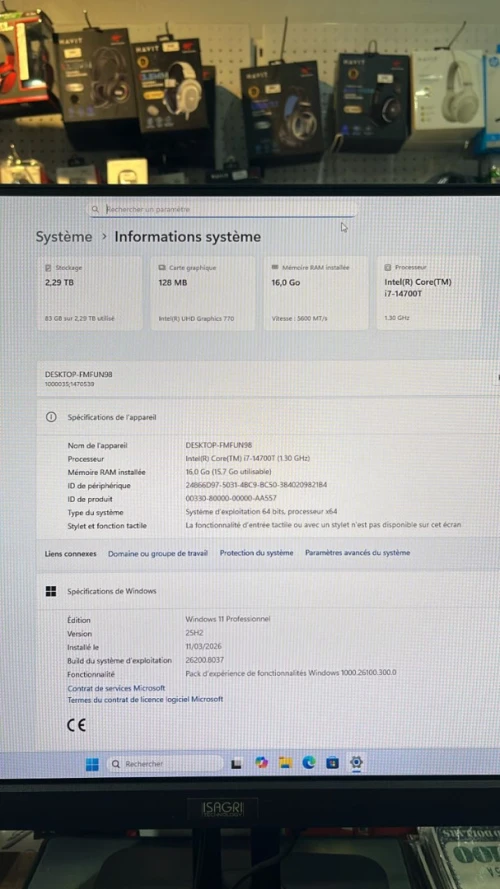Collapse Spécifications de l'appareil section

coord(268,417)
